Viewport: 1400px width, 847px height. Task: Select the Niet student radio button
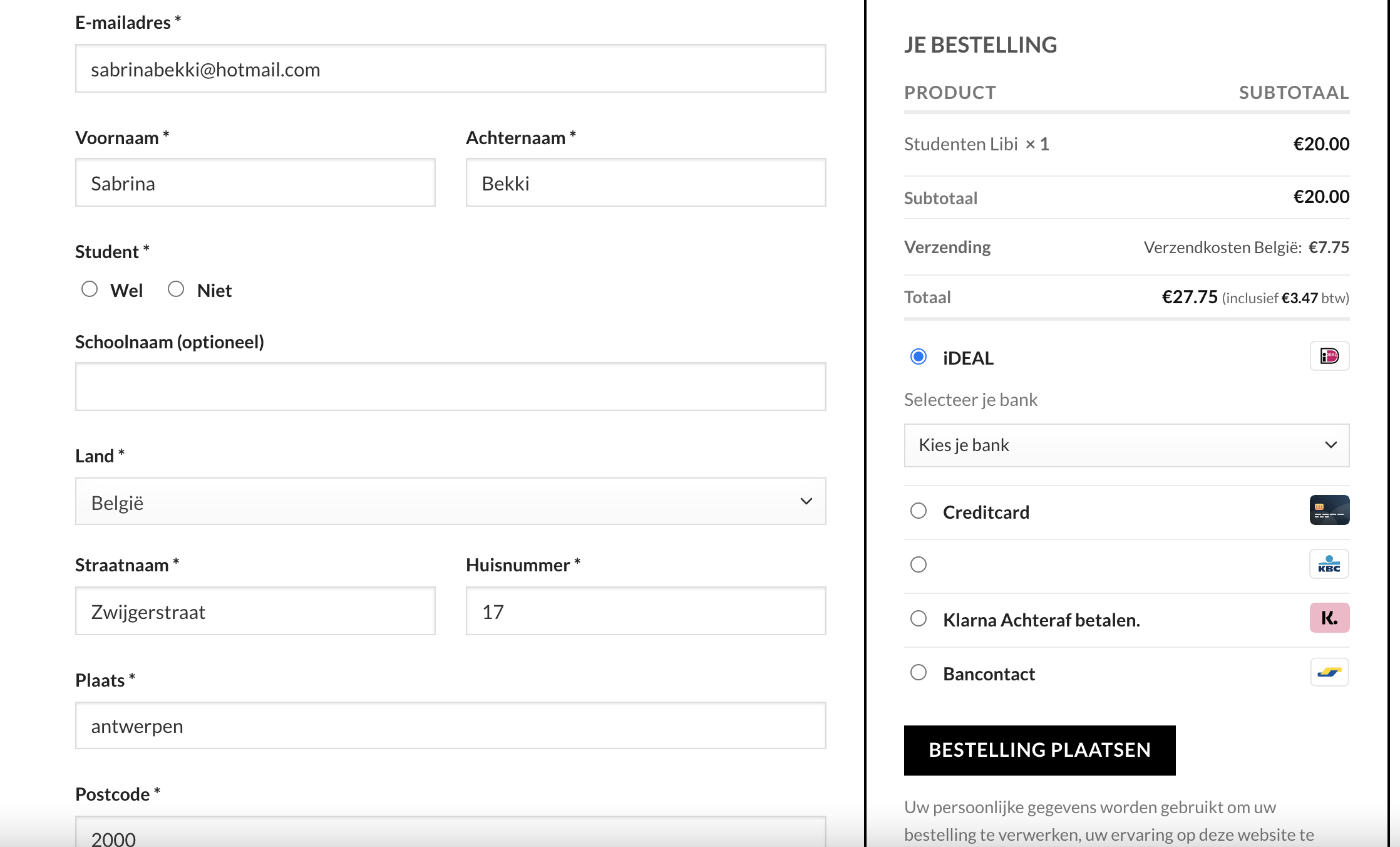point(176,289)
